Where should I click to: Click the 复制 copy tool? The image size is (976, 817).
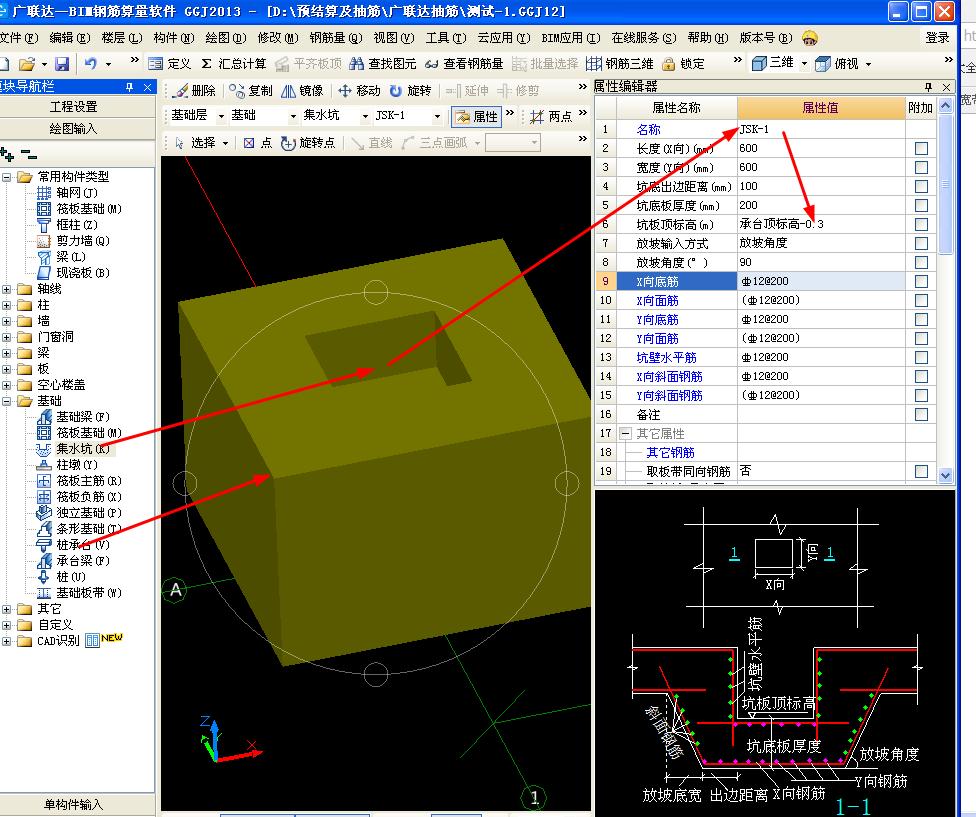[250, 91]
